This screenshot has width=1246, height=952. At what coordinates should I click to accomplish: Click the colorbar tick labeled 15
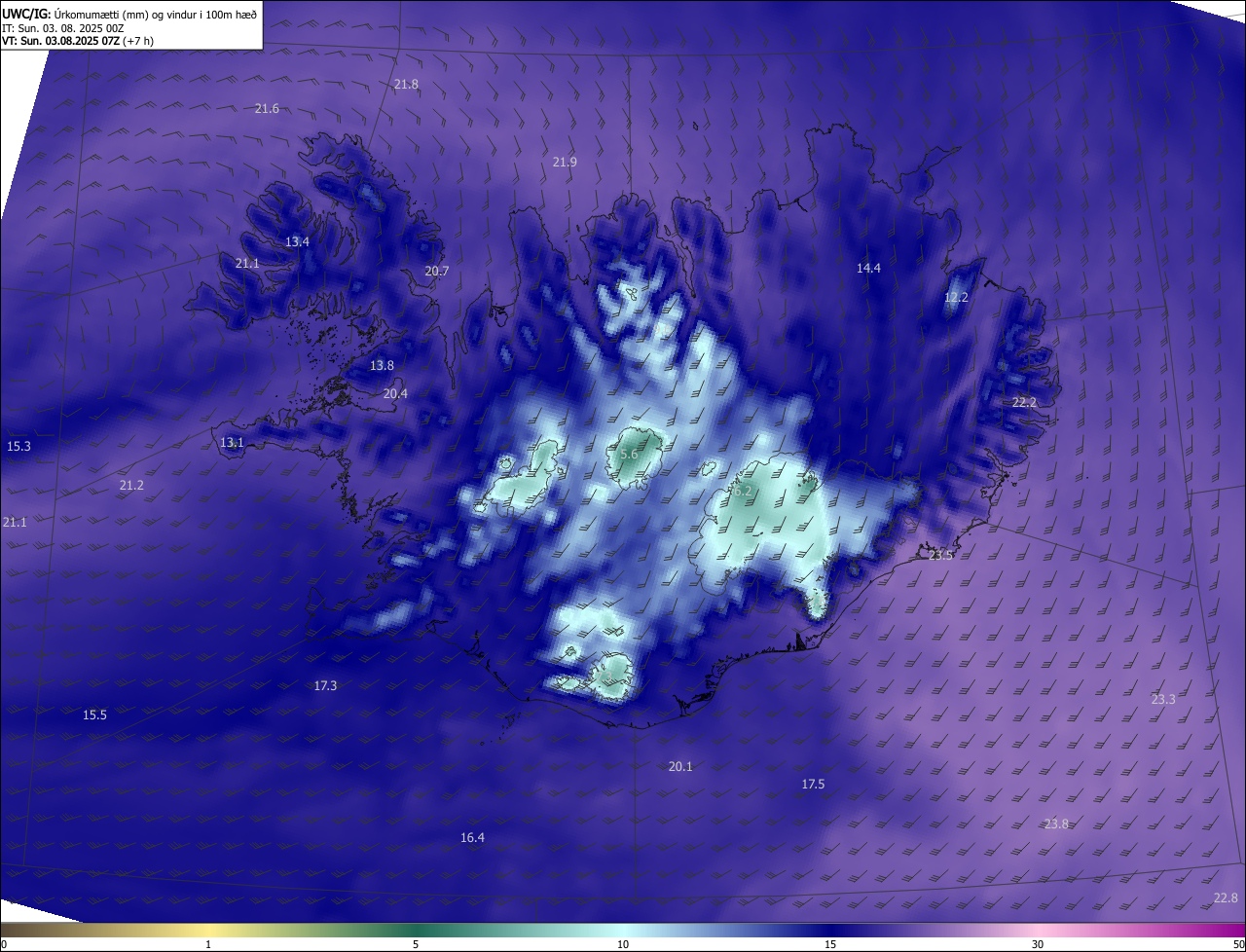click(830, 945)
